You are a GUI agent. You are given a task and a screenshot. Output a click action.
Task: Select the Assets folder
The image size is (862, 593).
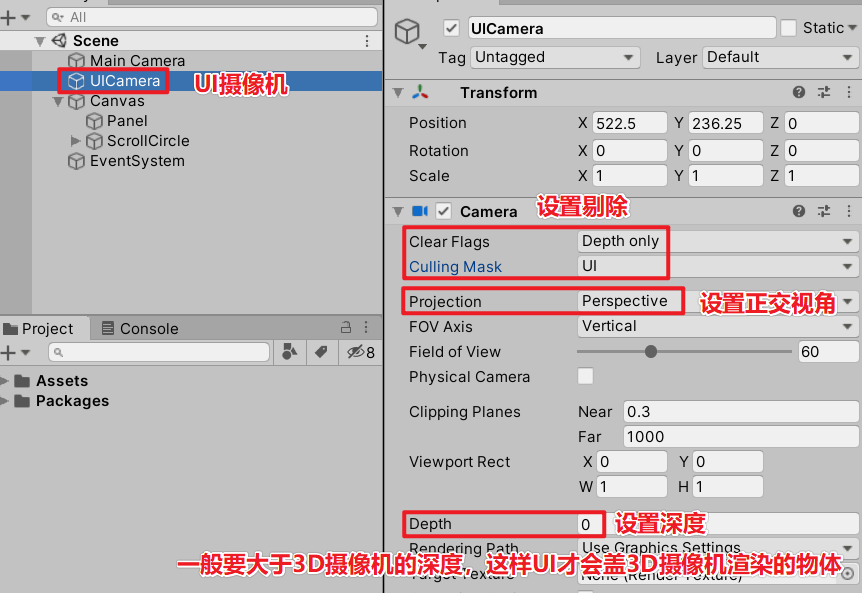click(x=62, y=381)
